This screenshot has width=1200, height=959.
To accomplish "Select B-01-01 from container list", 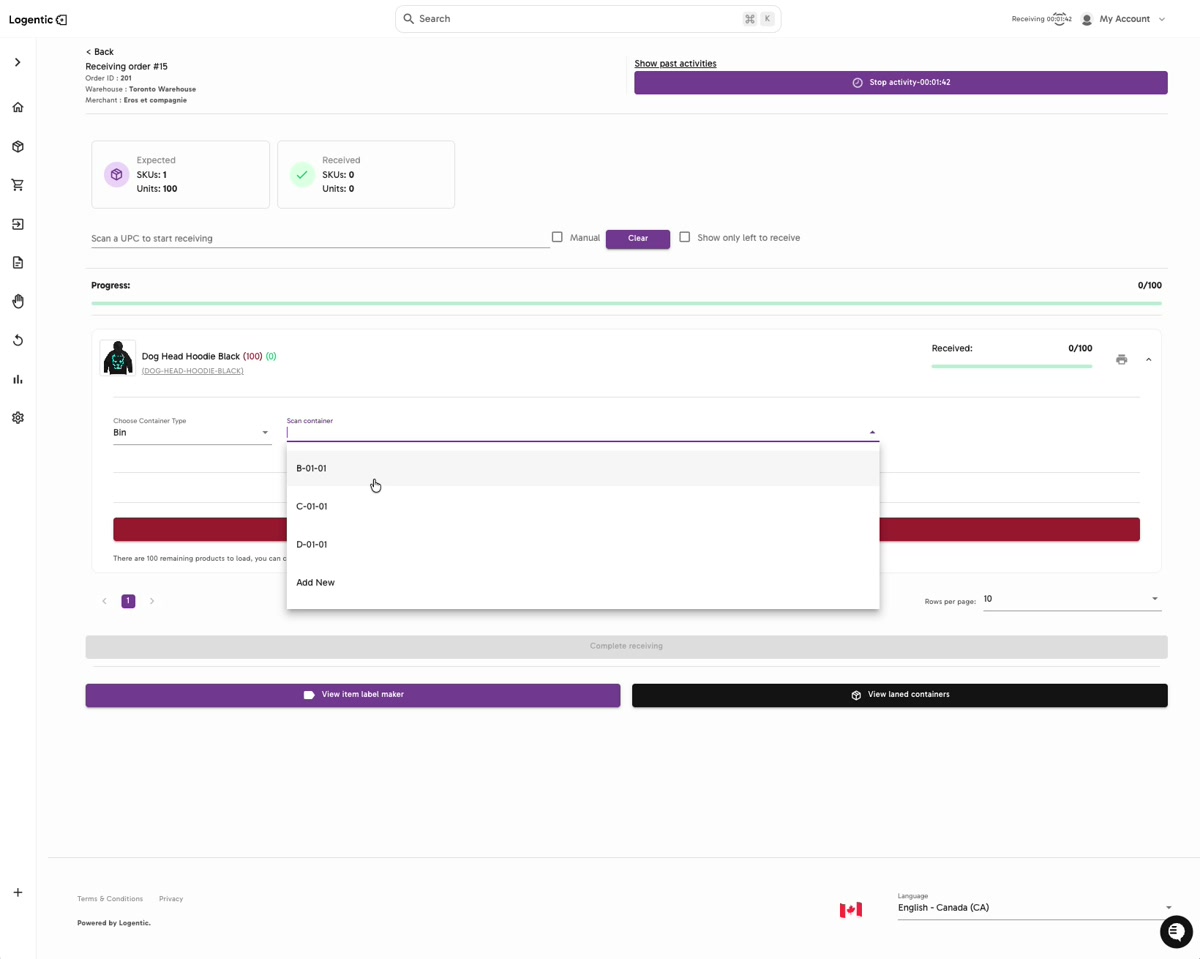I will (583, 468).
